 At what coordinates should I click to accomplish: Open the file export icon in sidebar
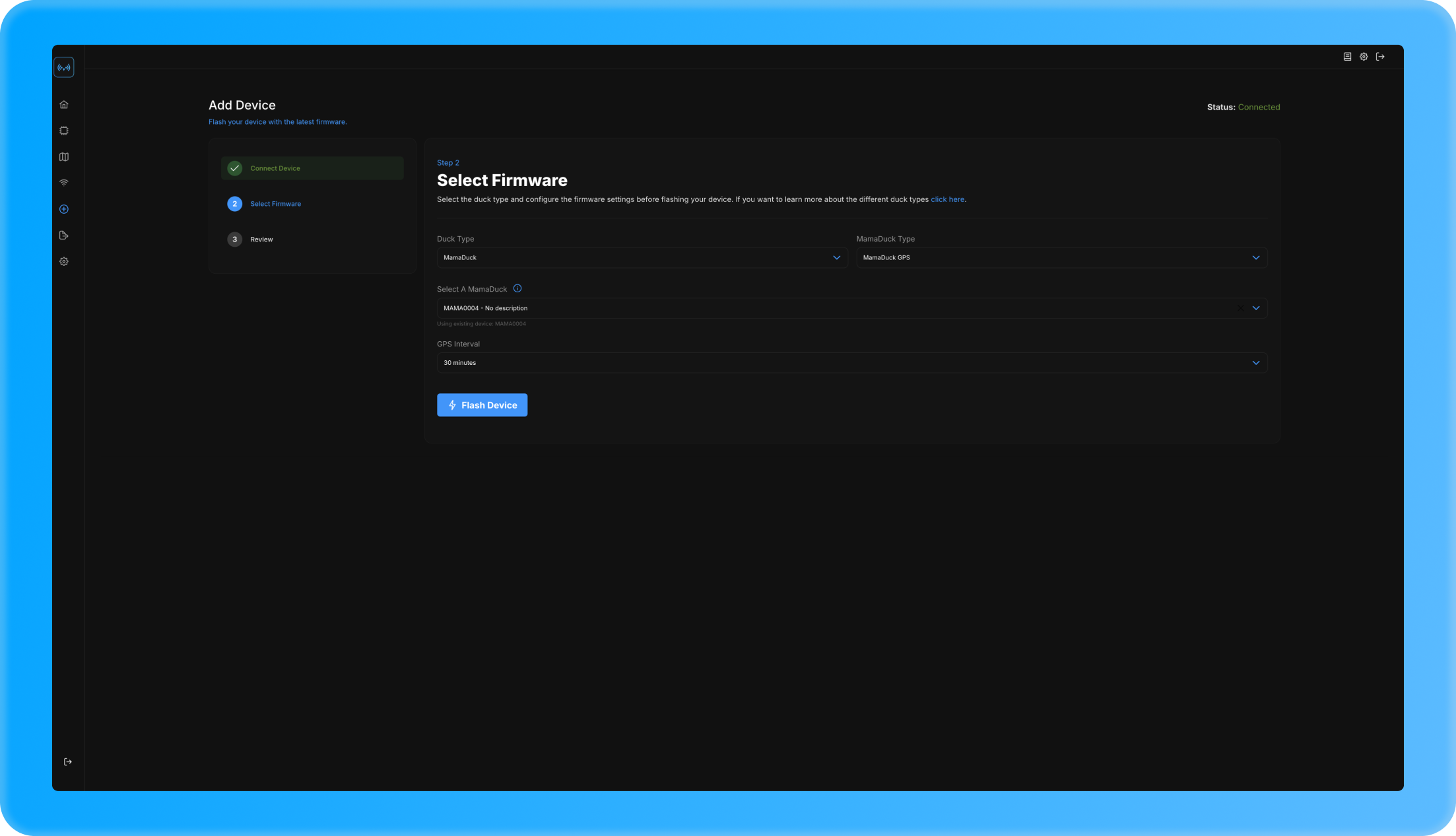[64, 236]
